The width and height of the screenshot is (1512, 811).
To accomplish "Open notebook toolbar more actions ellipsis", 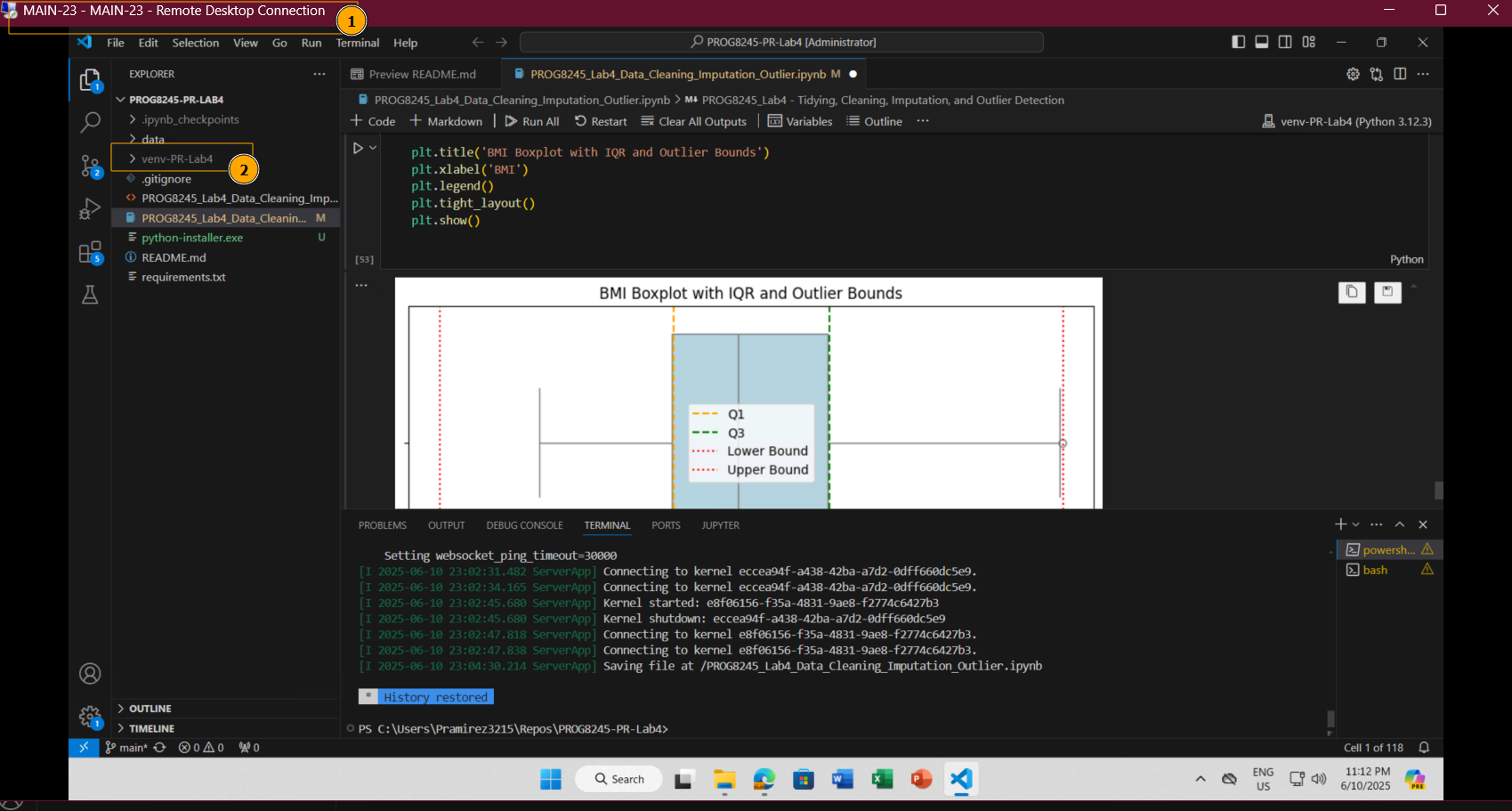I will (923, 121).
